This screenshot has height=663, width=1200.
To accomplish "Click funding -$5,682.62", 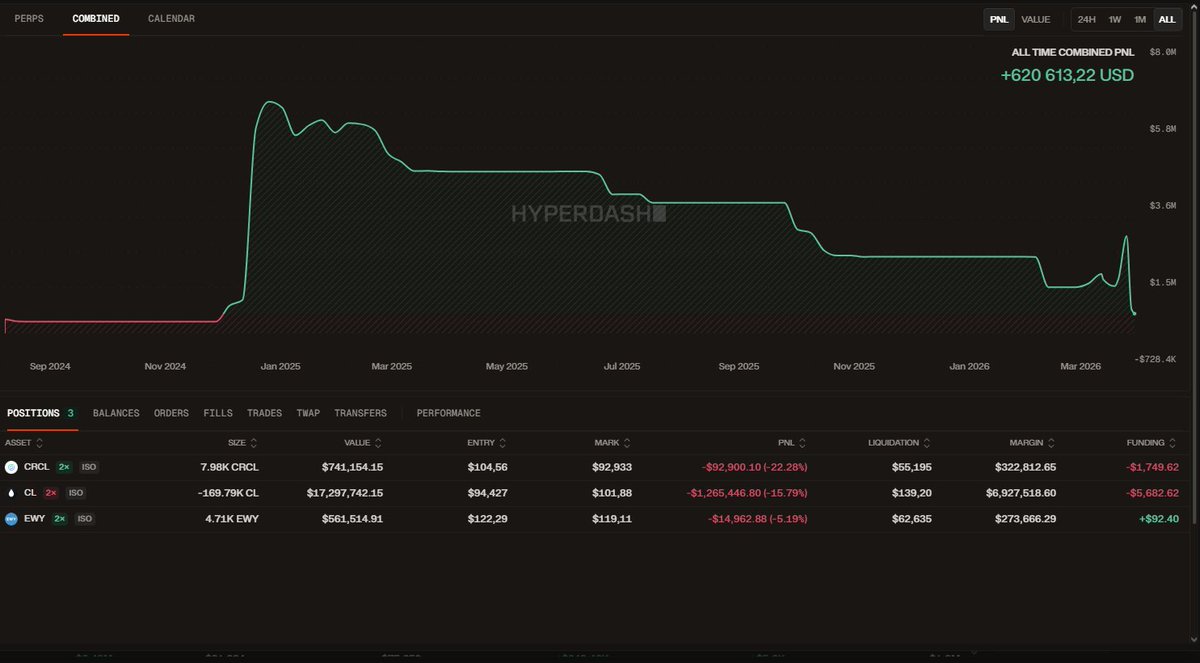I will pyautogui.click(x=1152, y=493).
